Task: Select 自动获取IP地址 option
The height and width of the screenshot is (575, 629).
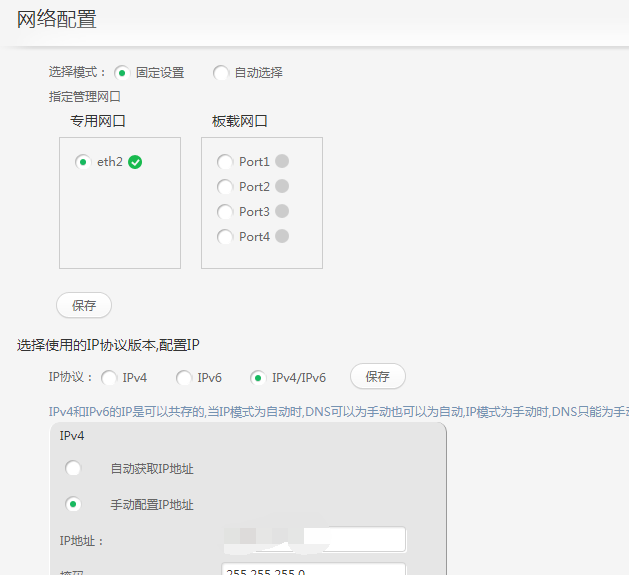Action: [x=73, y=468]
